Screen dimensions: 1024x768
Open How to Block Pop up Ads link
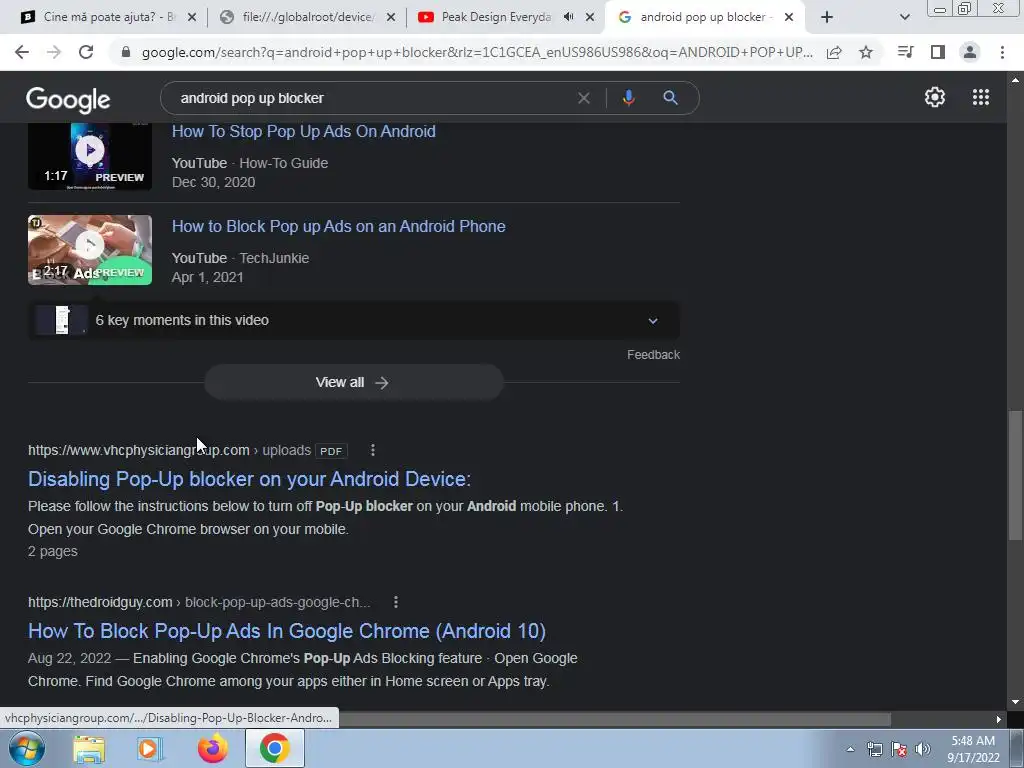tap(338, 226)
